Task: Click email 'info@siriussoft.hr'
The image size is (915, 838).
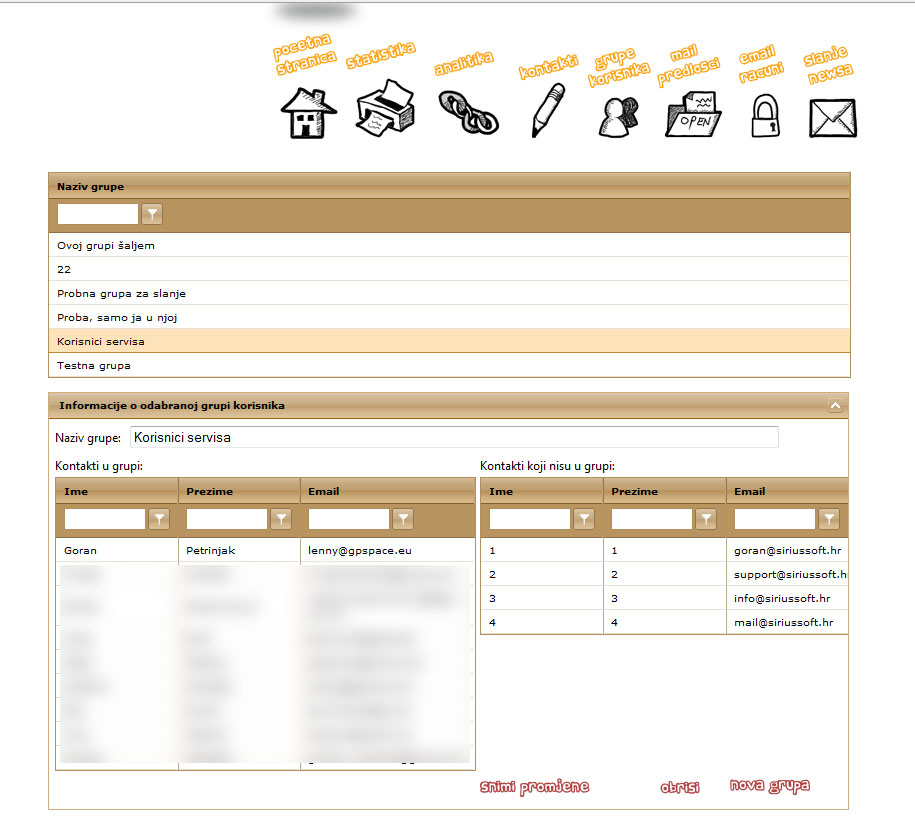Action: (x=782, y=598)
